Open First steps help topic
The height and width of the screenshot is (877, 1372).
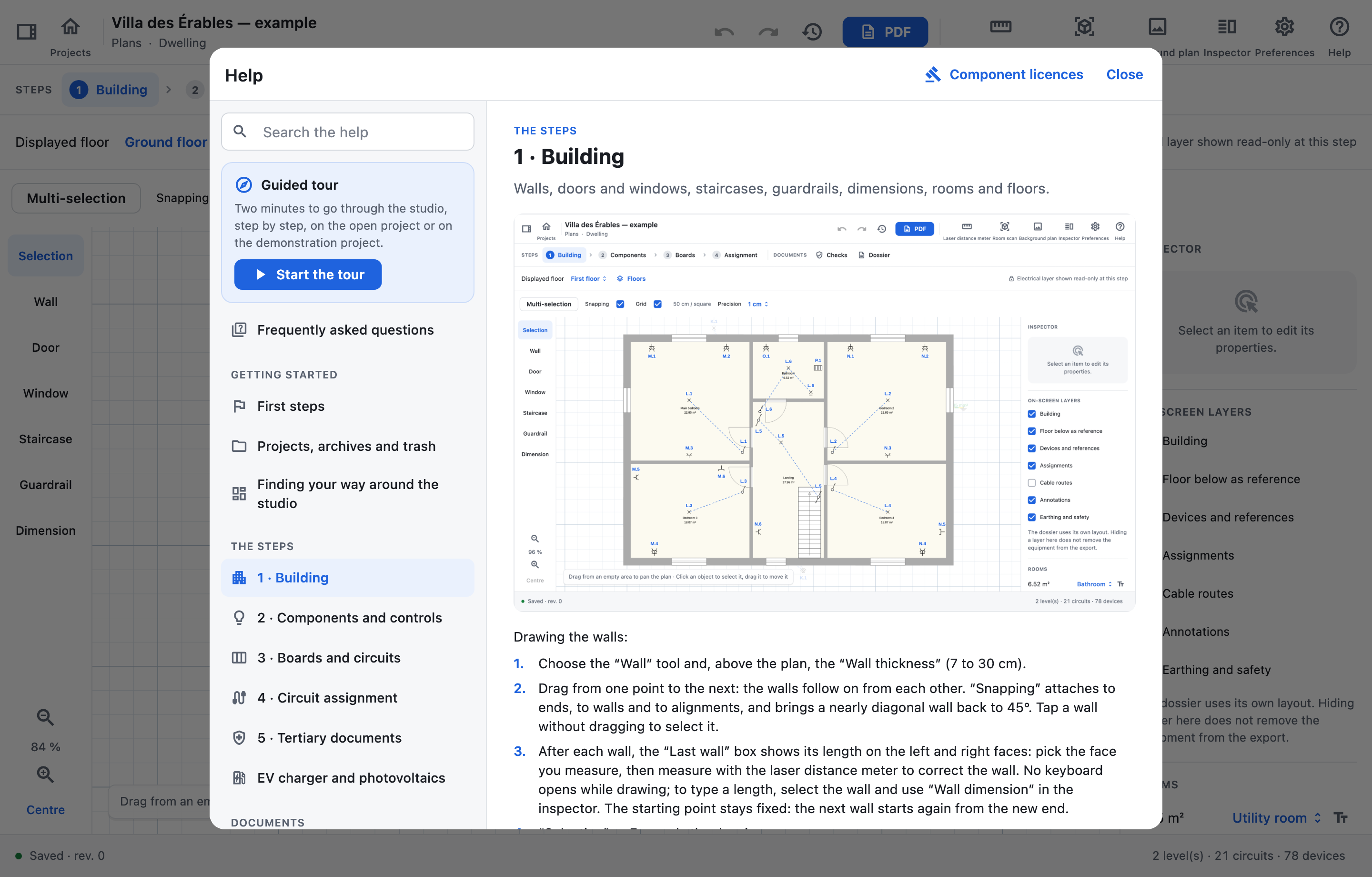pyautogui.click(x=348, y=406)
